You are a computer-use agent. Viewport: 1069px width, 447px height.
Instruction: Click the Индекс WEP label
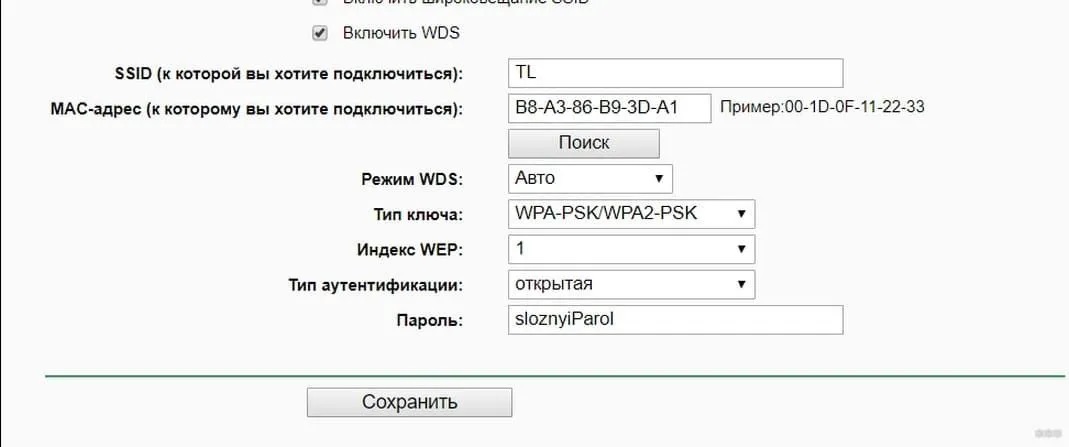(x=410, y=250)
